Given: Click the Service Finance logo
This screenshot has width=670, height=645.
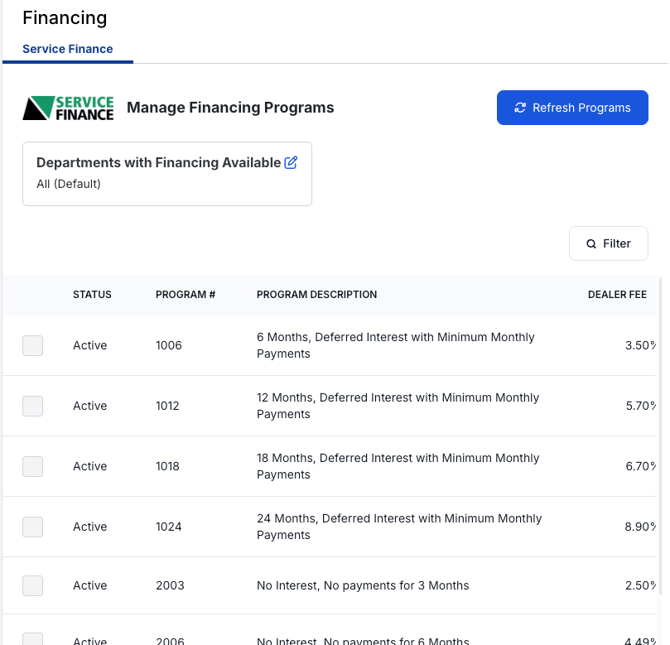Looking at the screenshot, I should (x=68, y=108).
